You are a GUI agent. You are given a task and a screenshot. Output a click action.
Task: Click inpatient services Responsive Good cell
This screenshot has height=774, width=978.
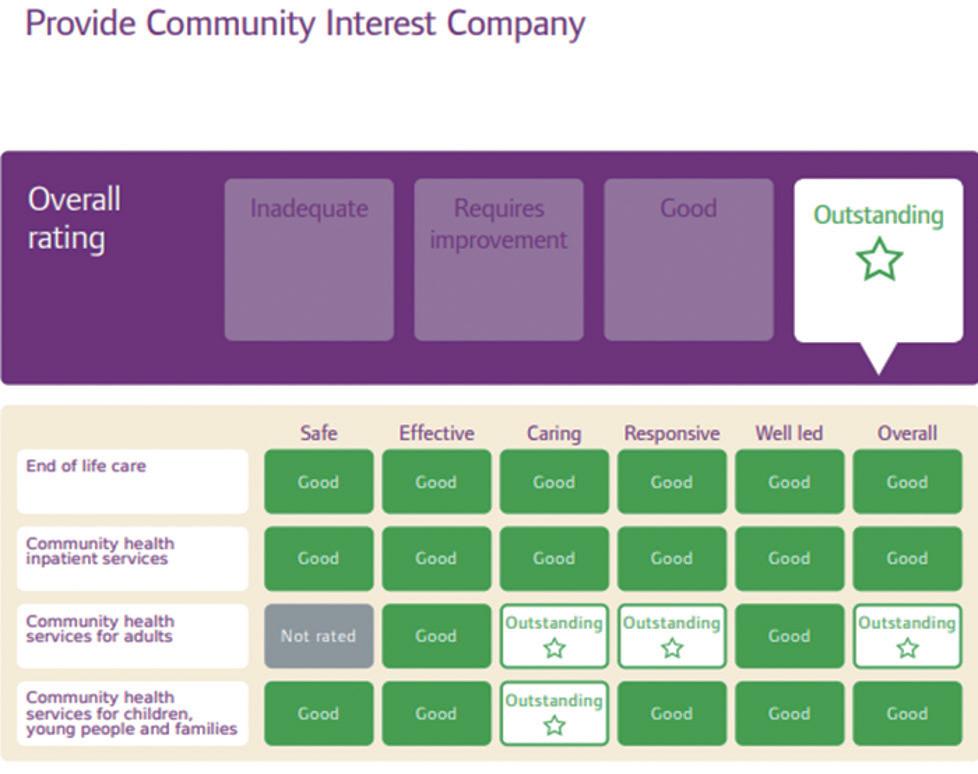pos(672,558)
